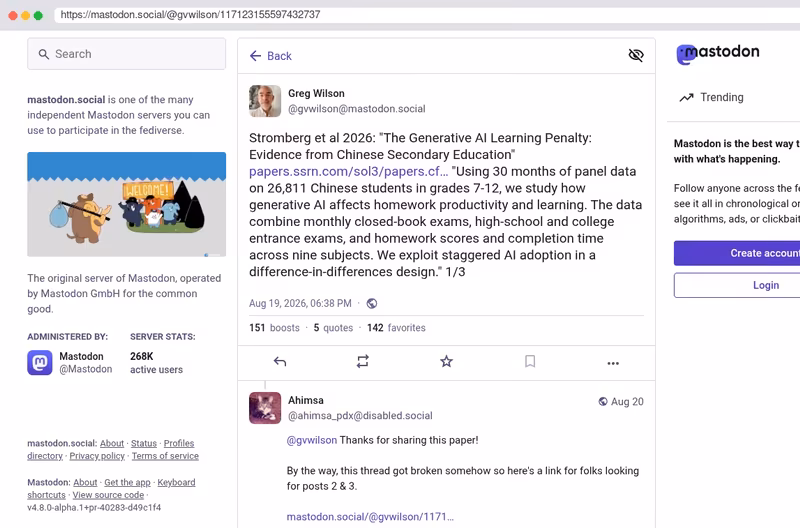Viewport: 800px width, 528px height.
Task: Show the 142 favorites list
Action: tap(396, 328)
